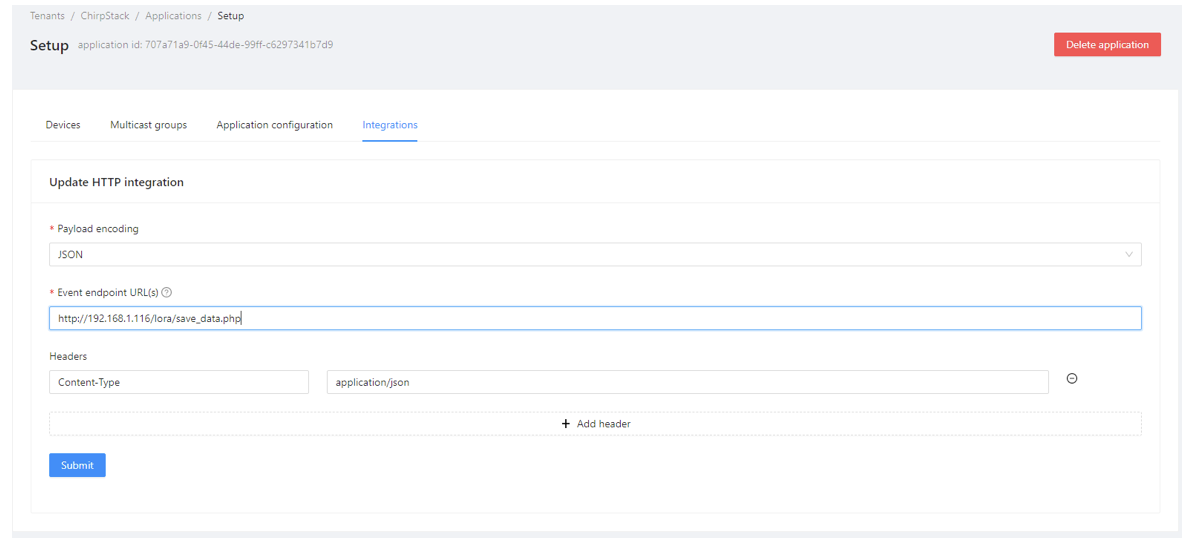The width and height of the screenshot is (1200, 552).
Task: Select the Integrations tab
Action: (389, 125)
